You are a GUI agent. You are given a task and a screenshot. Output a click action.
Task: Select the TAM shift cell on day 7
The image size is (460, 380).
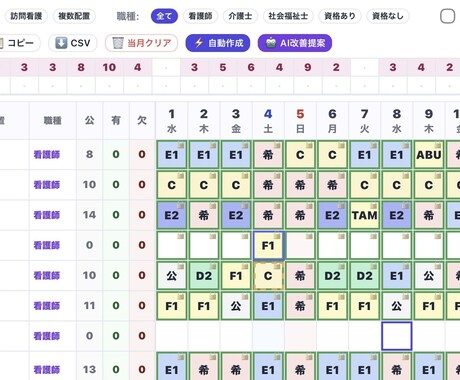[364, 215]
